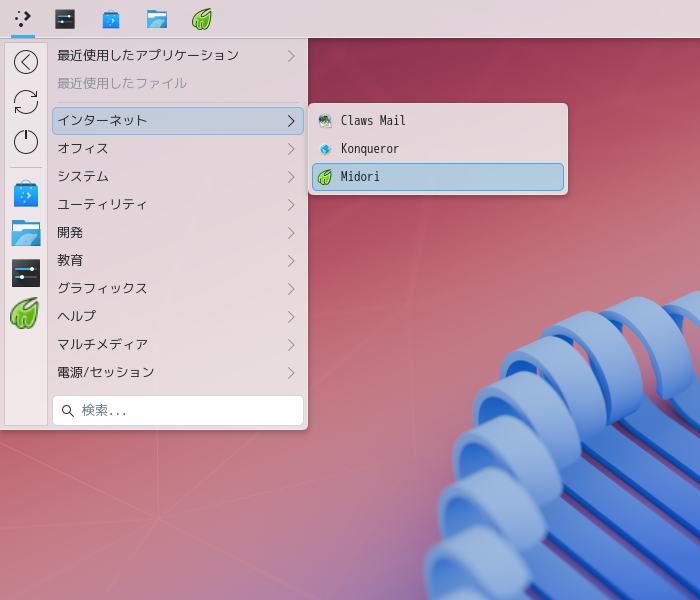The height and width of the screenshot is (600, 700).
Task: Open the オフィス category
Action: (x=178, y=149)
